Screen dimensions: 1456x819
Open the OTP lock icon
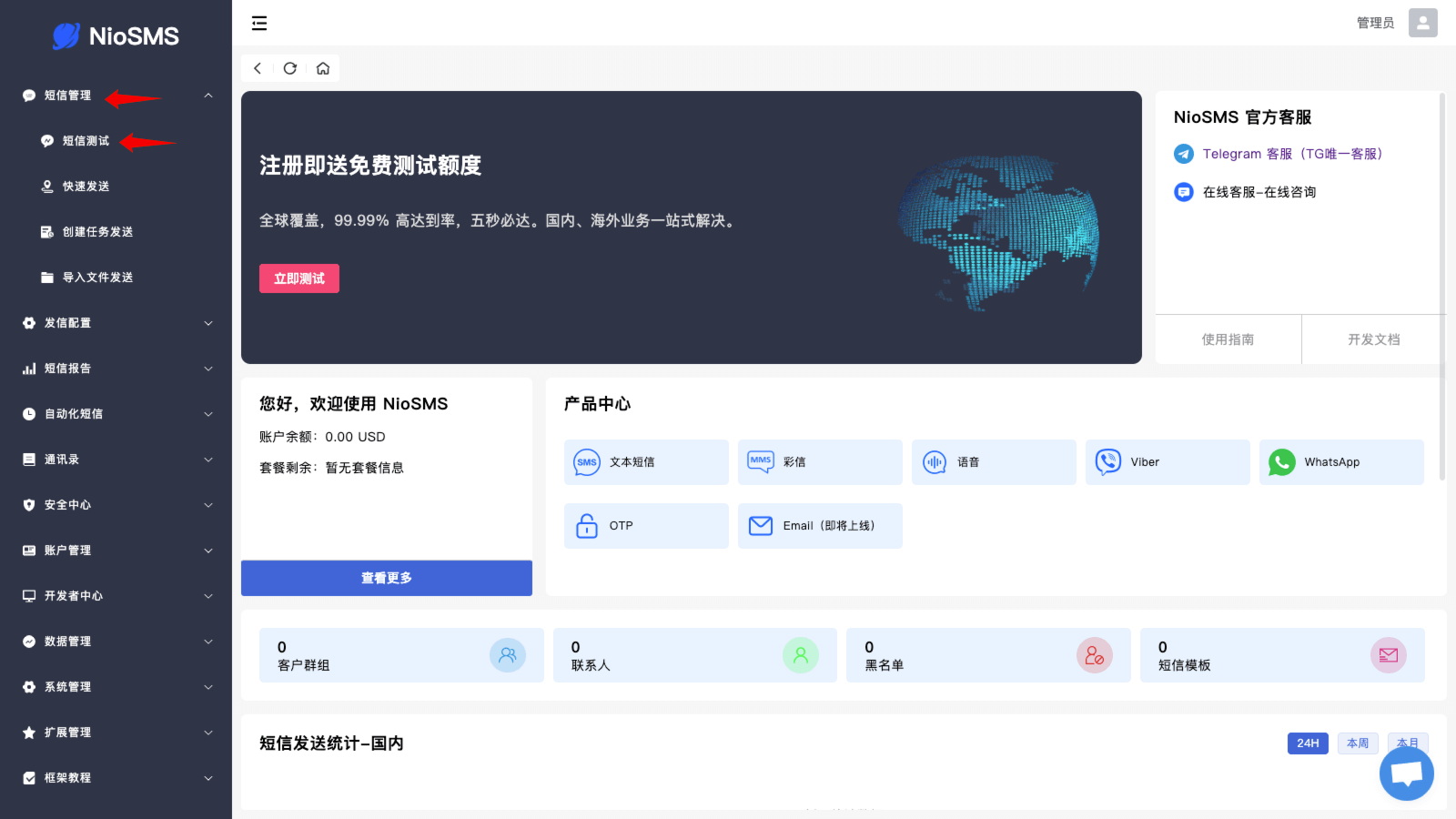tap(587, 526)
